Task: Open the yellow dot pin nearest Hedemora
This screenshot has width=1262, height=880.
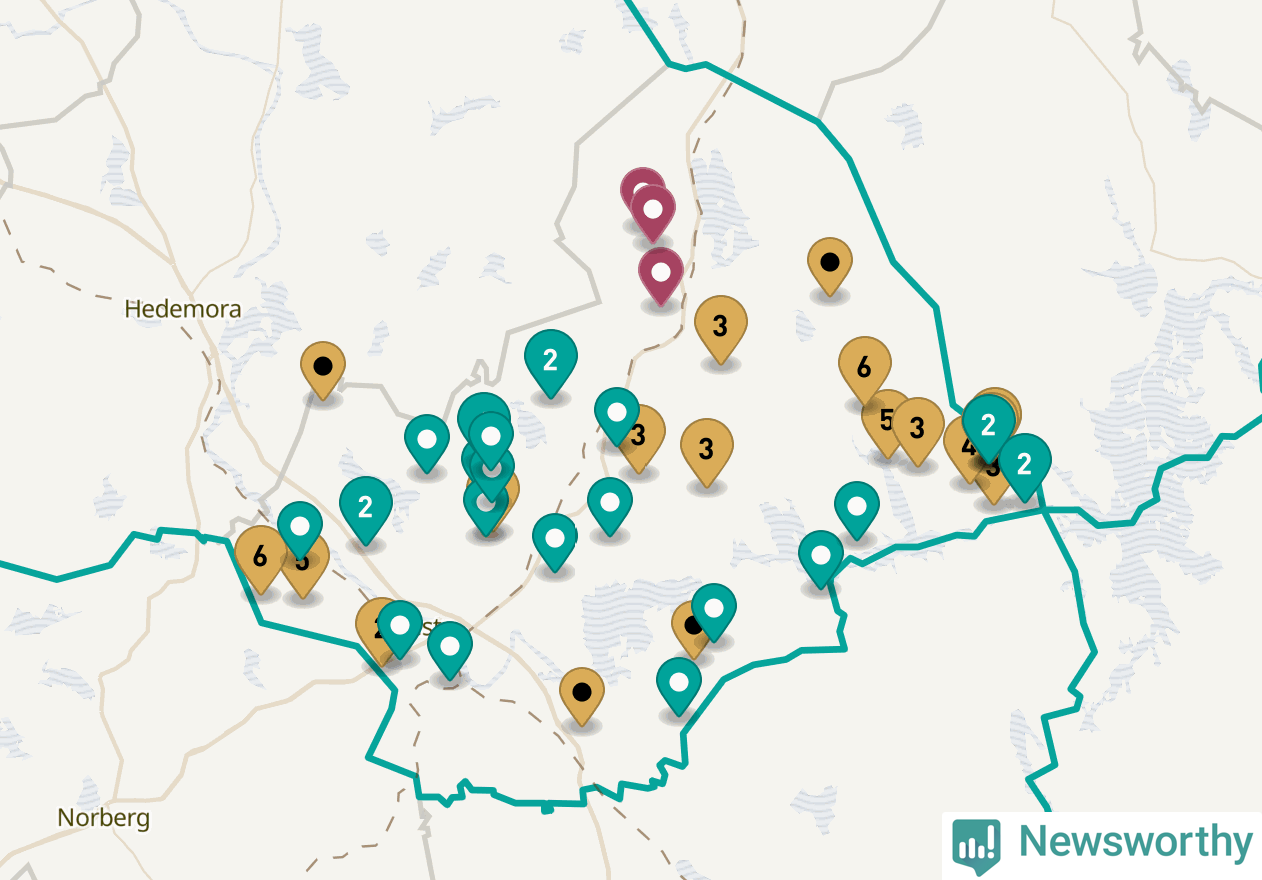Action: pos(323,370)
